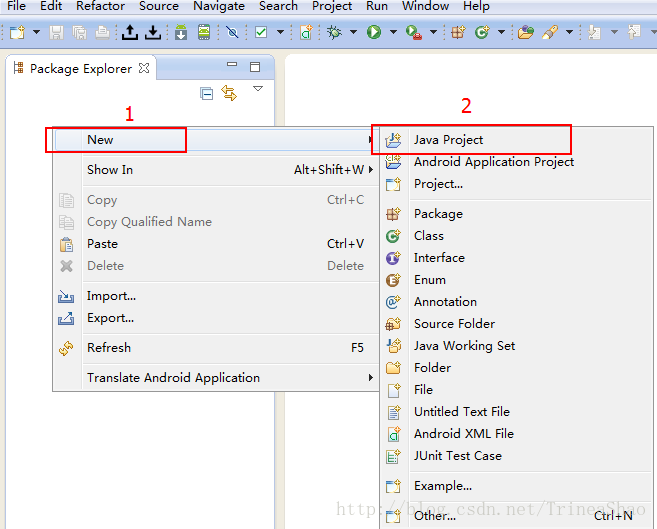This screenshot has width=657, height=529.
Task: Select Project... in New submenu
Action: point(517,184)
